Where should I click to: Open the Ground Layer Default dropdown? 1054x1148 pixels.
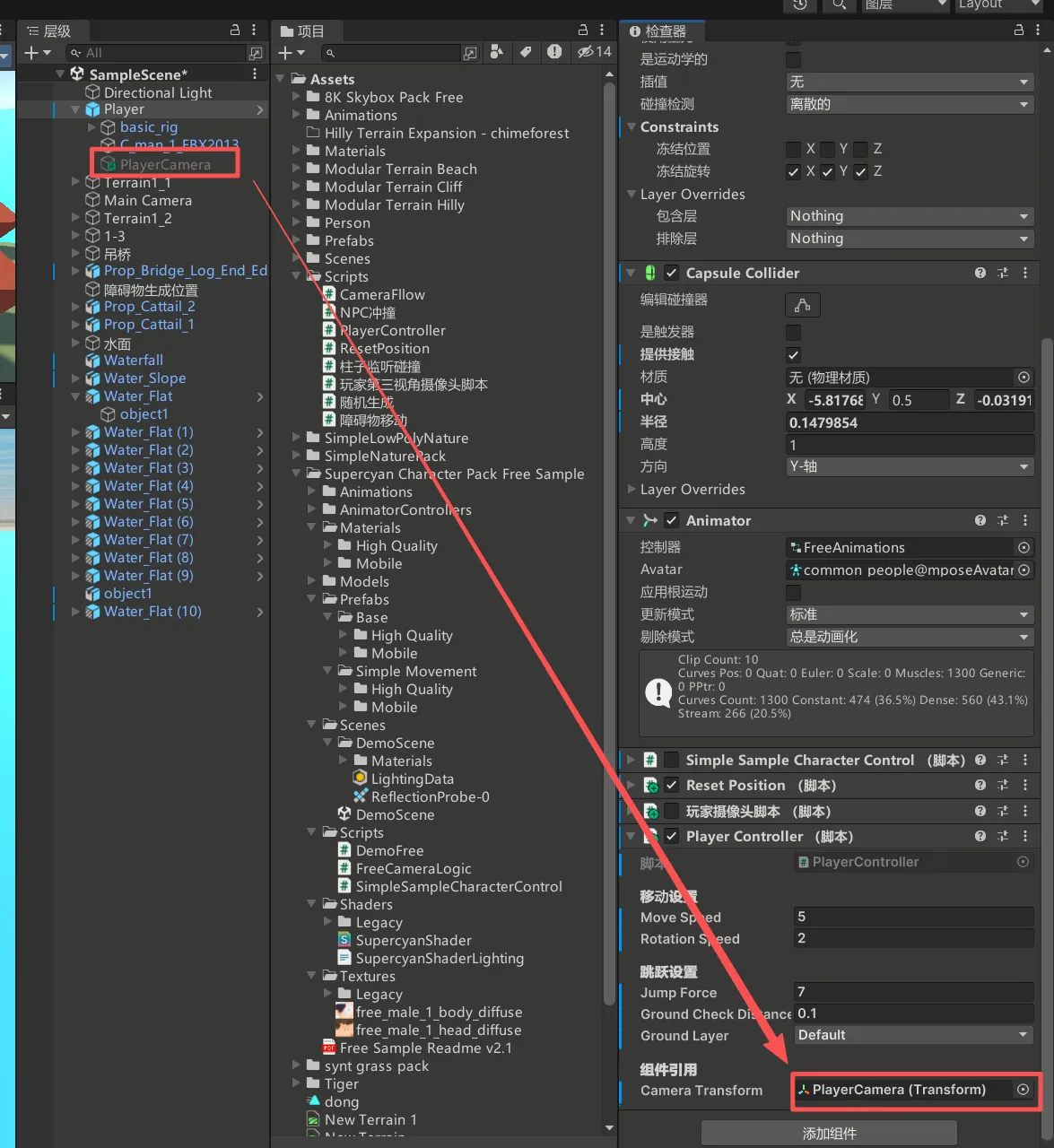point(914,1035)
